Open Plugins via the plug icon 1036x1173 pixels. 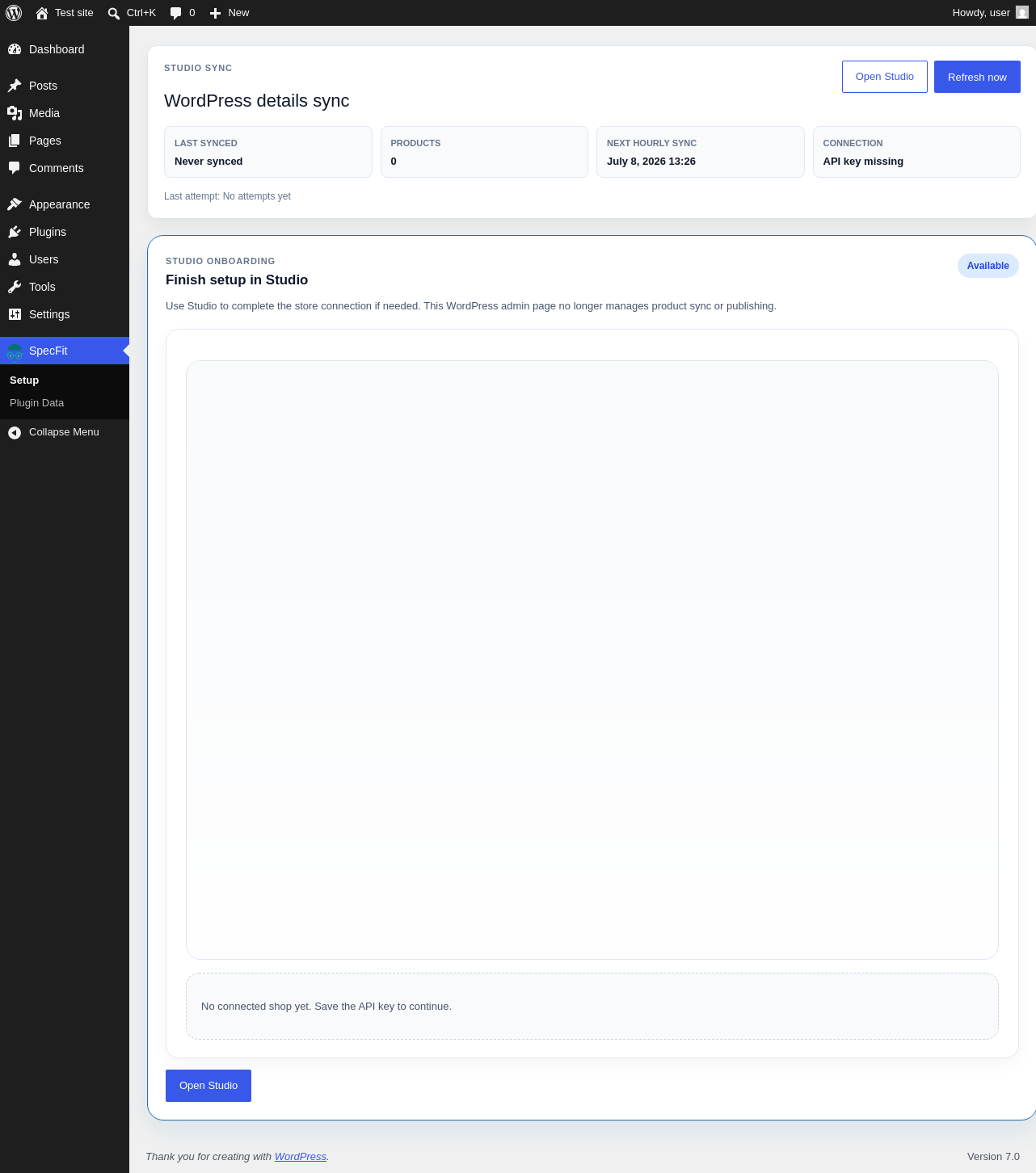[x=15, y=232]
